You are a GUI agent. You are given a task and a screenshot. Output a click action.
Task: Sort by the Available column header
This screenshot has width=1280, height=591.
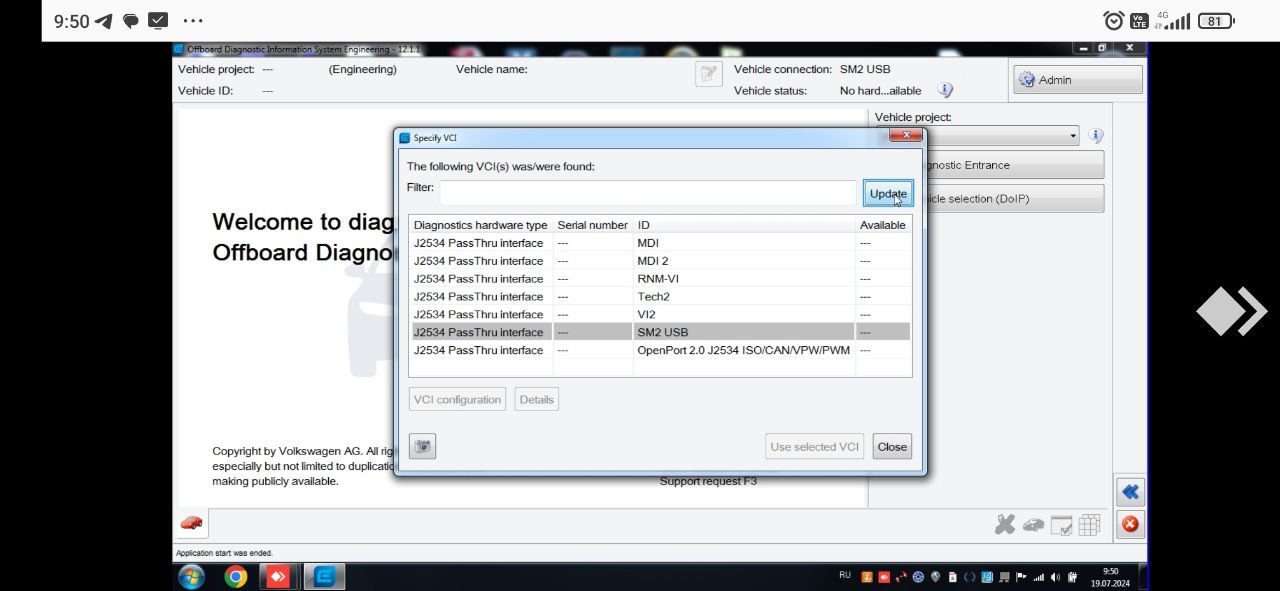[x=883, y=225]
